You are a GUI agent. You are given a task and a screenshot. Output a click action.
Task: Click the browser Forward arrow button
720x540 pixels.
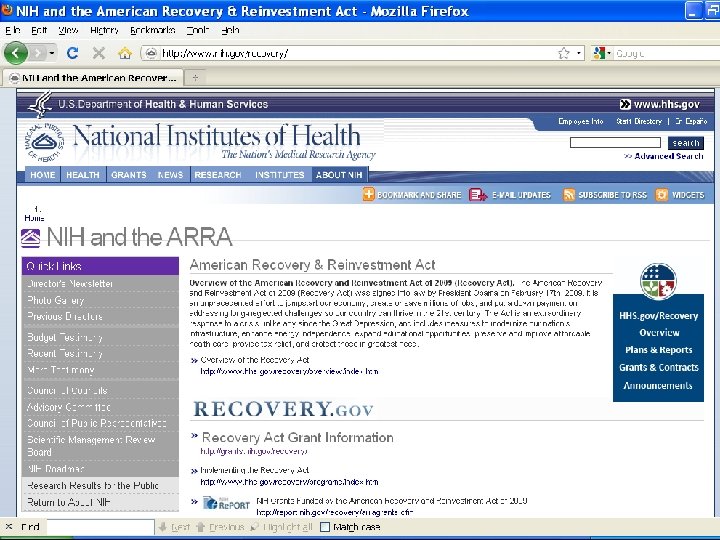coord(38,53)
